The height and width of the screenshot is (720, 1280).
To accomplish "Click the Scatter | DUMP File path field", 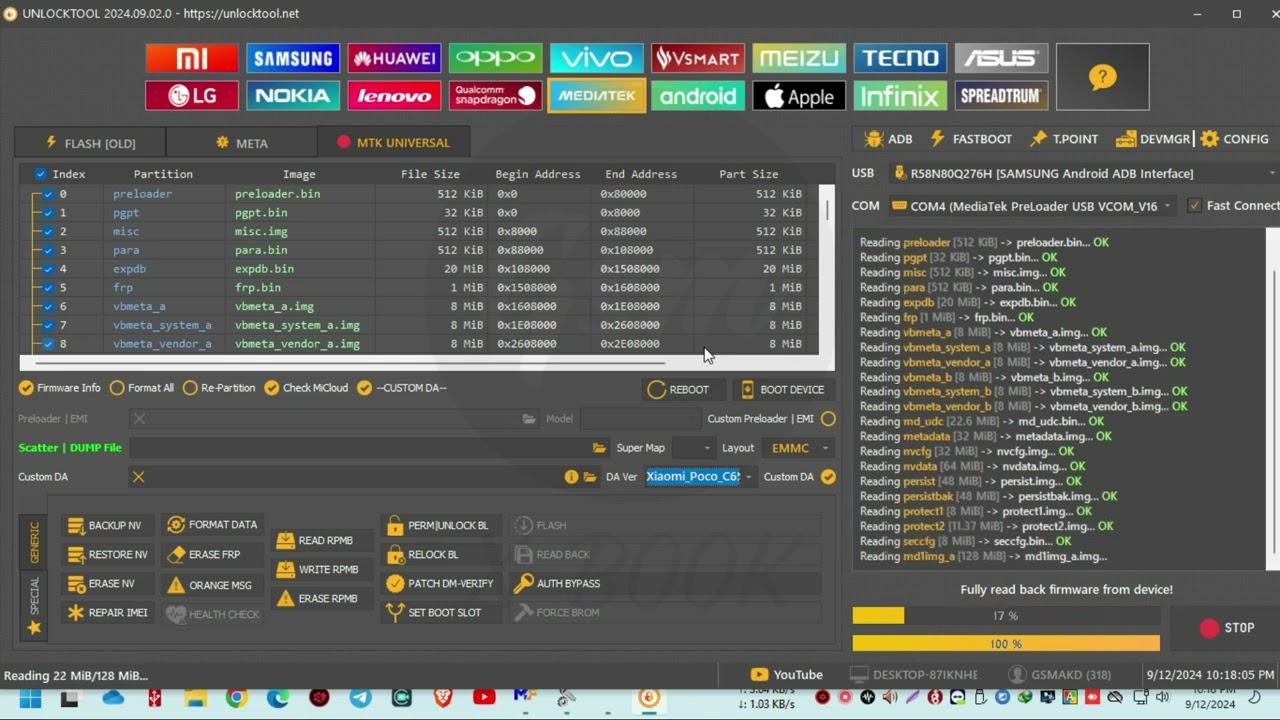I will [359, 448].
